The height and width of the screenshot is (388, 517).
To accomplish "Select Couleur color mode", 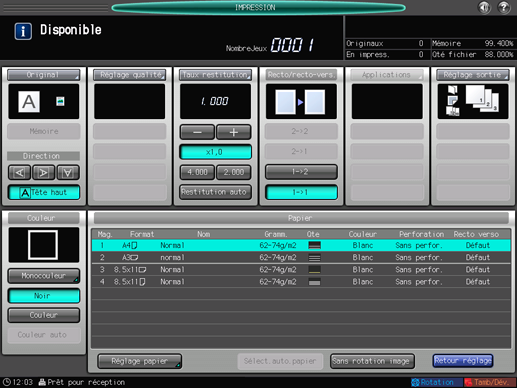I will [44, 315].
